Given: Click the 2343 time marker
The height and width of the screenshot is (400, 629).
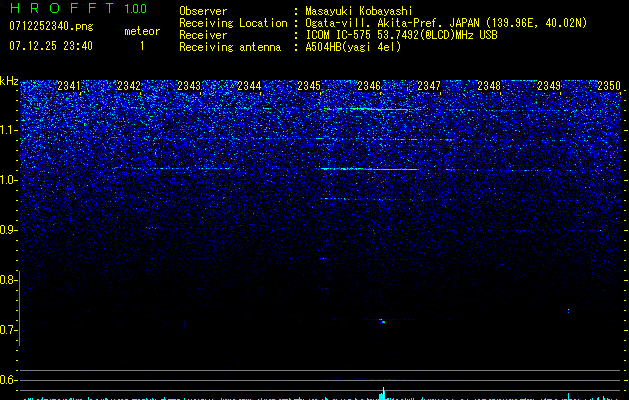Looking at the screenshot, I should [x=189, y=86].
